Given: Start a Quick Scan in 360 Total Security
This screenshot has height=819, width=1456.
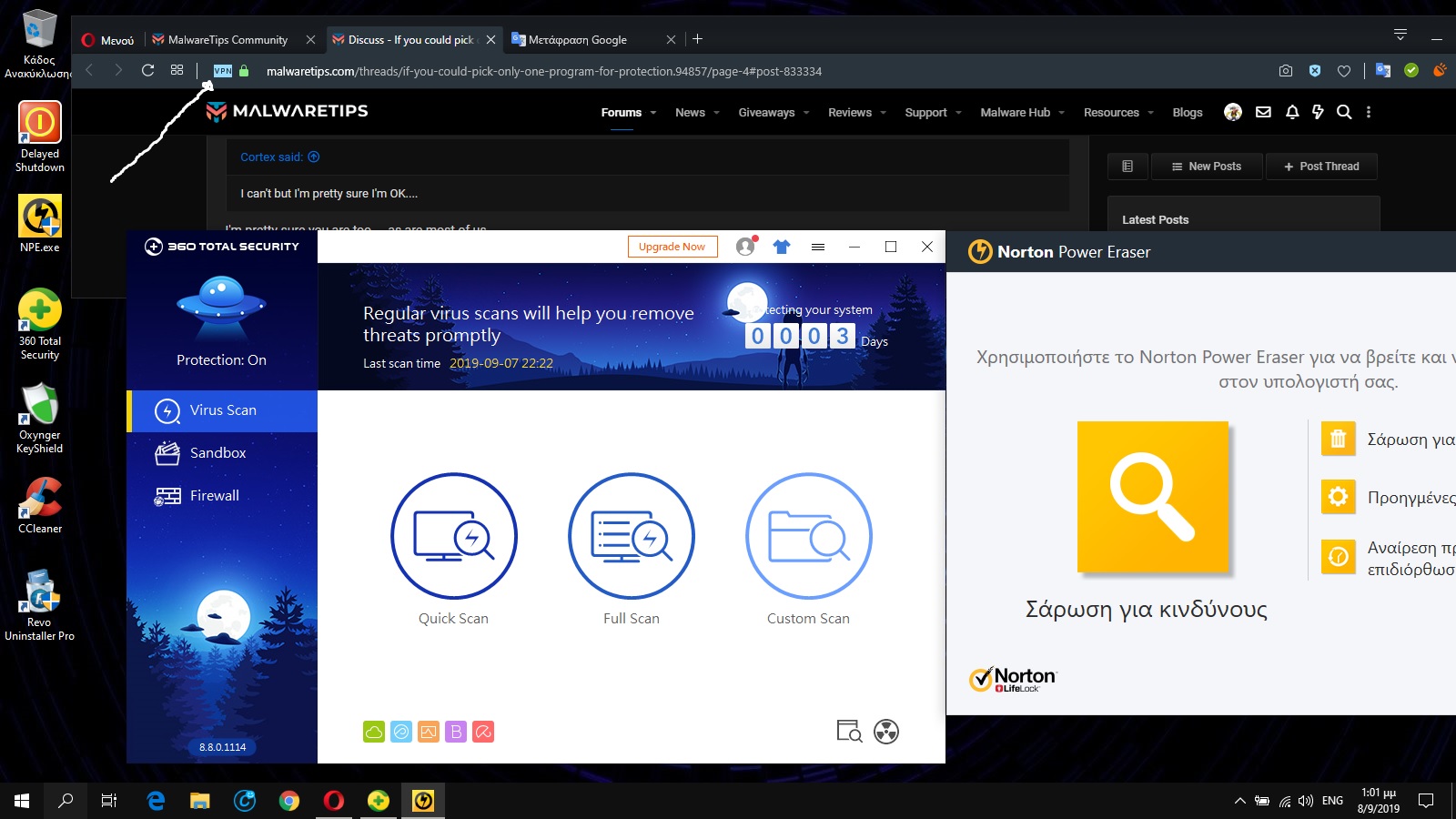Looking at the screenshot, I should (453, 536).
